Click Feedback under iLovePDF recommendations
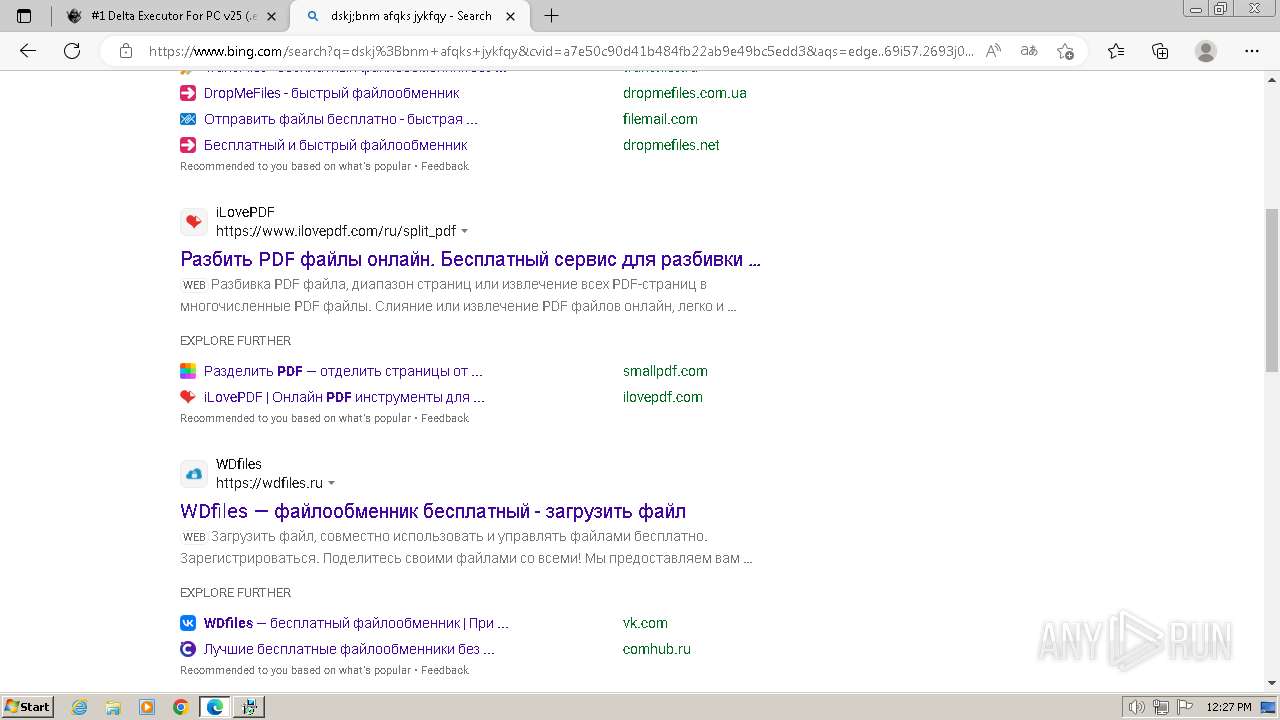The width and height of the screenshot is (1280, 720). click(x=444, y=418)
